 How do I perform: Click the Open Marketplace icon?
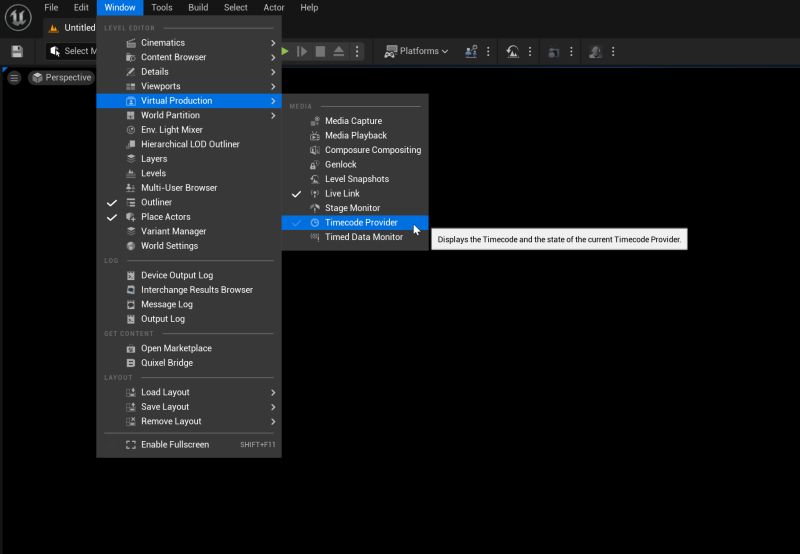[131, 348]
